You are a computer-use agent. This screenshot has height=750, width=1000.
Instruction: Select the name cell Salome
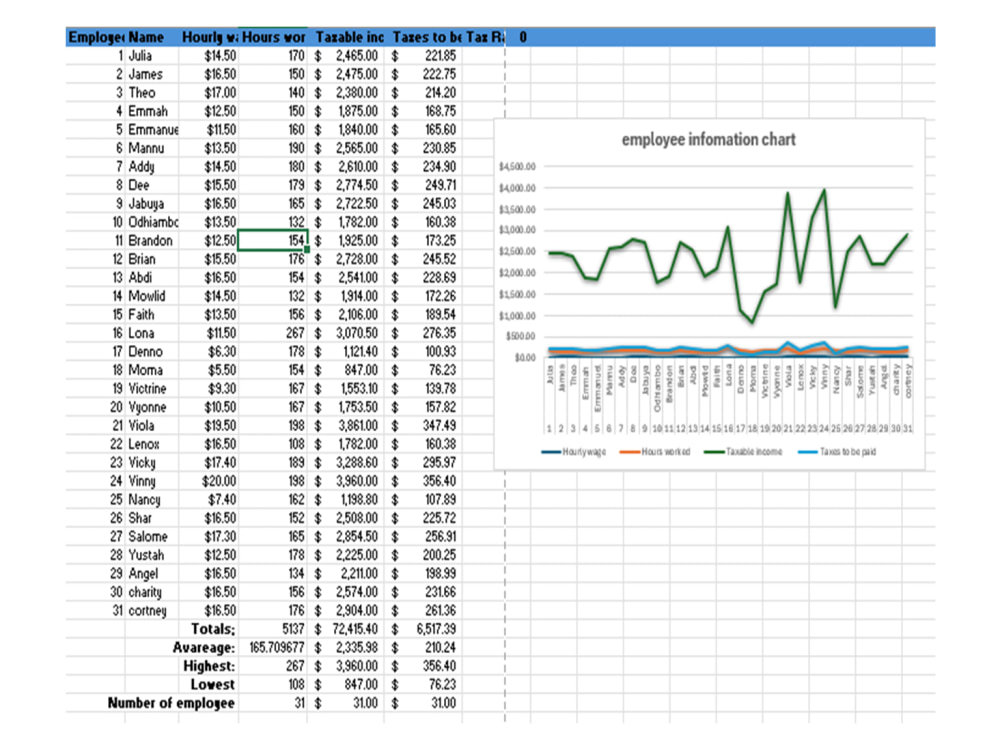coord(152,536)
